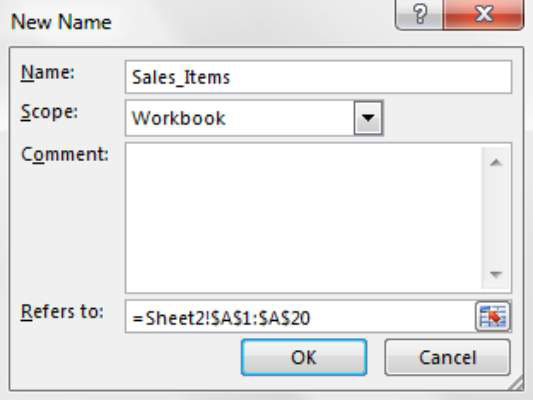This screenshot has height=400, width=533.
Task: Close the New Name dialog with X
Action: 483,14
